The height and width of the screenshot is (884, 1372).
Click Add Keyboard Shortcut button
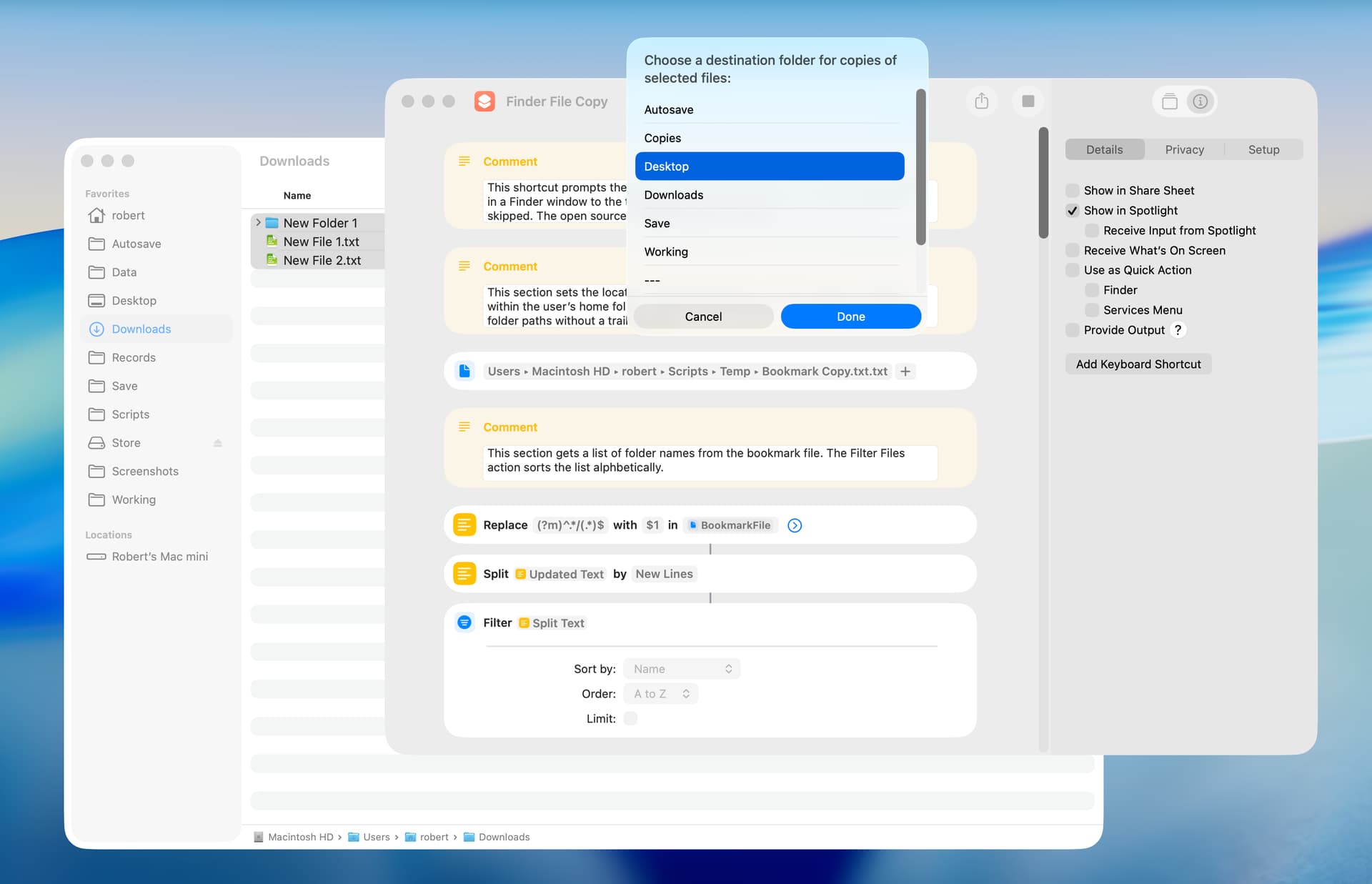click(x=1138, y=364)
